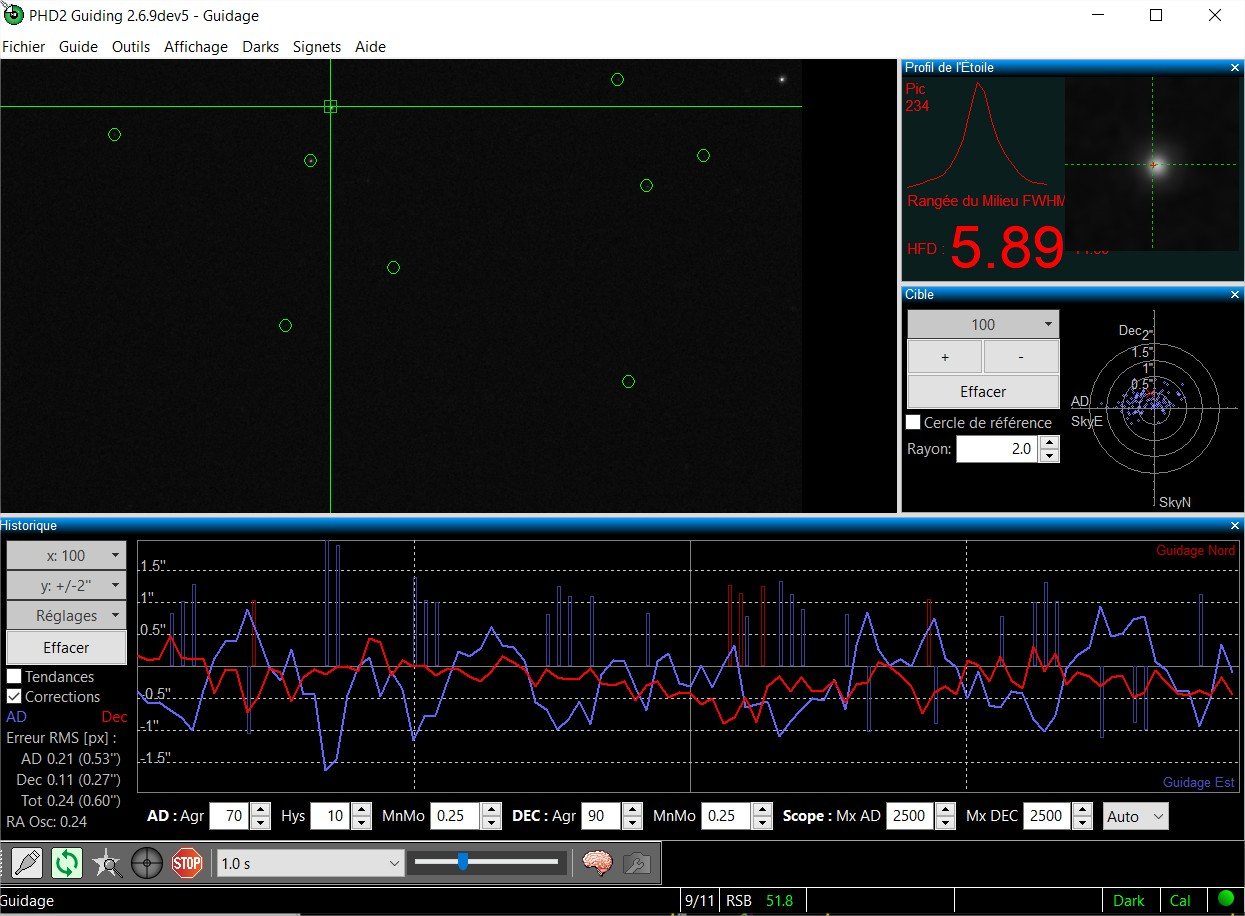Adjust the gamma slider handle

pos(463,861)
